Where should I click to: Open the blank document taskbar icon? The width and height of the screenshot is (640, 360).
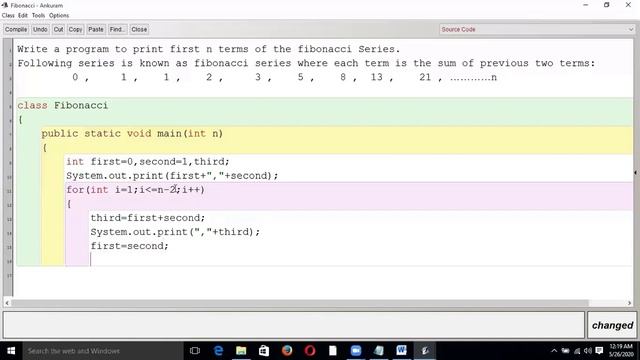coord(333,351)
